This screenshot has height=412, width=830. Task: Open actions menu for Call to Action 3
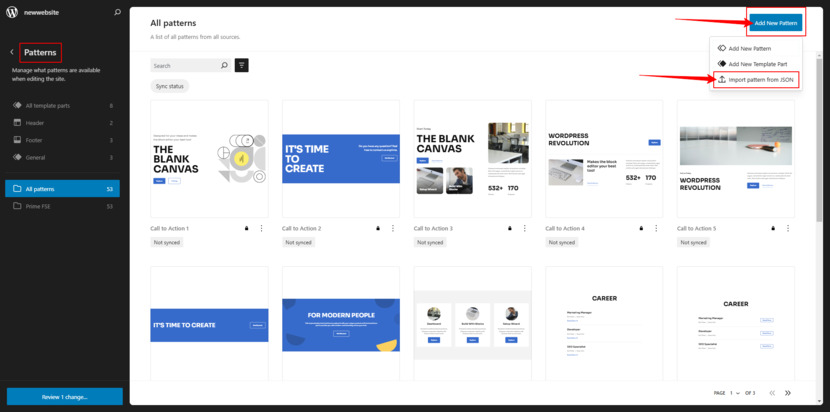point(525,228)
